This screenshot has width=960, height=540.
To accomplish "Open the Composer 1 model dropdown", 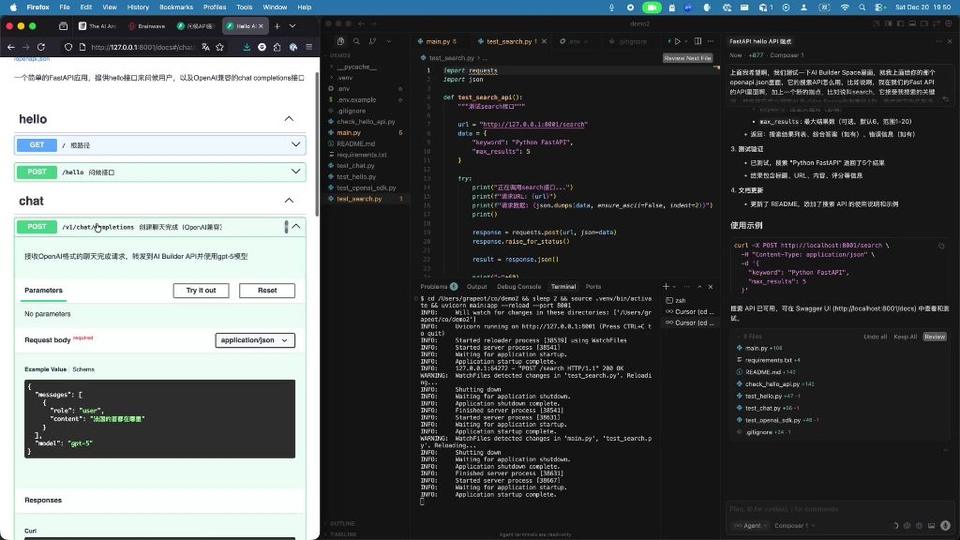I will coord(794,525).
